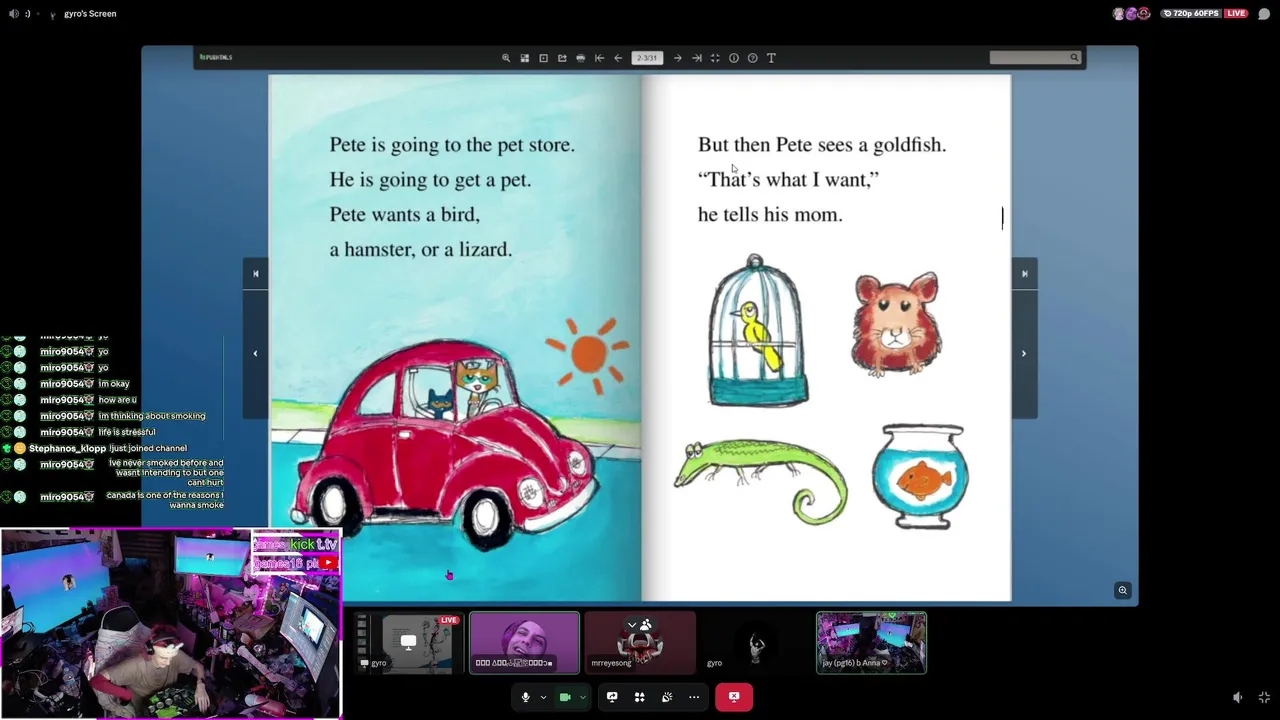Click the red disconnect call button
1280x720 pixels.
click(734, 697)
